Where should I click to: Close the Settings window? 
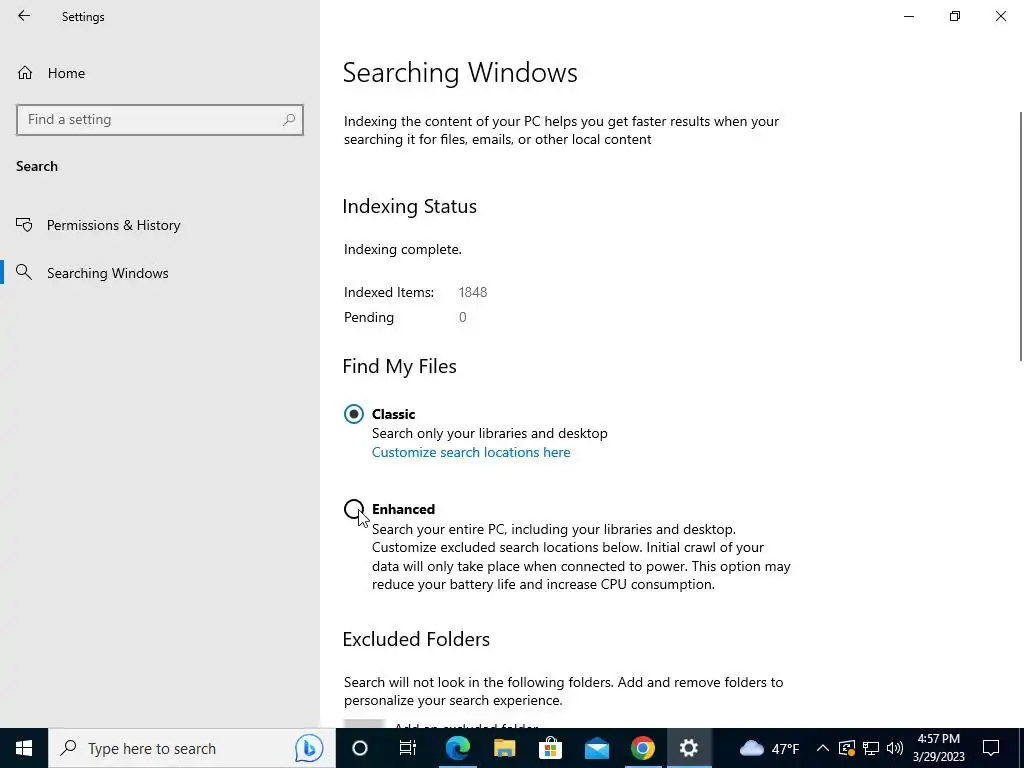tap(1000, 16)
